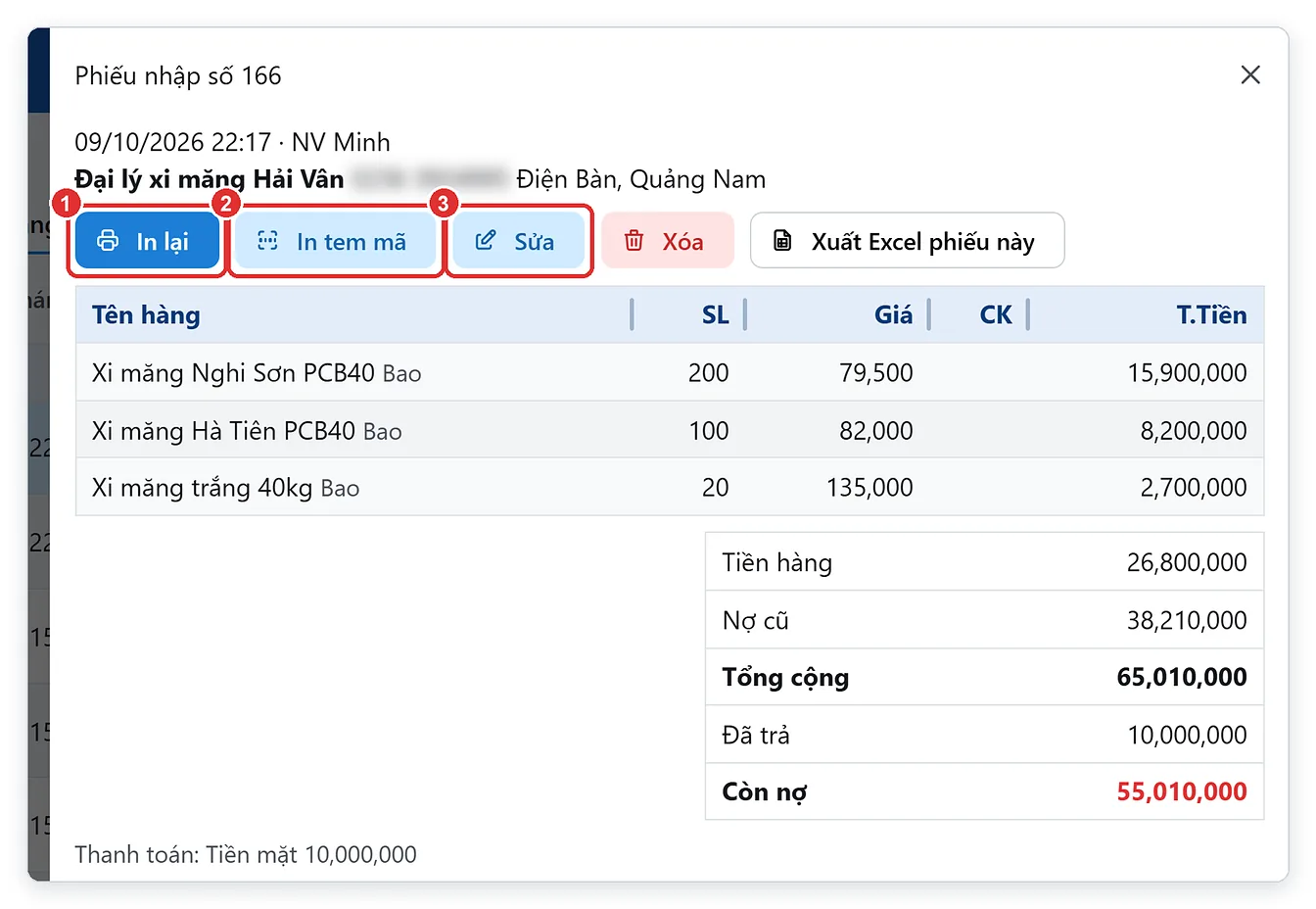The height and width of the screenshot is (909, 1316).
Task: Click Tổng cộng value 65,010,000
Action: pos(1182,677)
